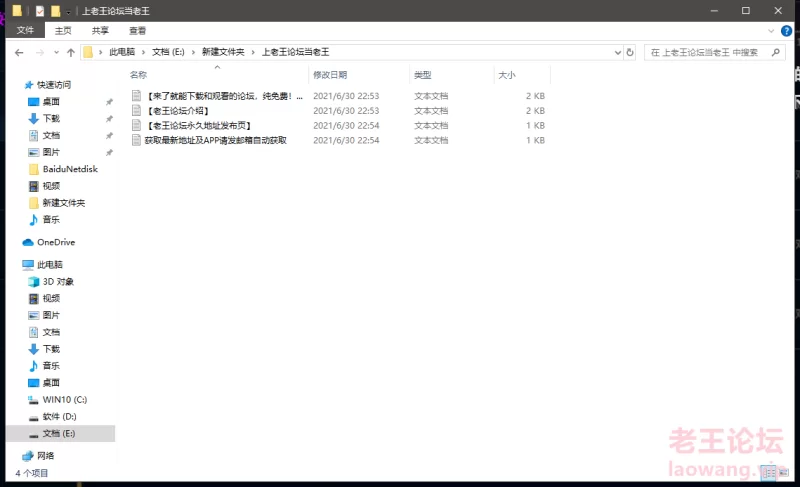Click the Forward navigation arrow
800x487 pixels.
click(x=40, y=52)
